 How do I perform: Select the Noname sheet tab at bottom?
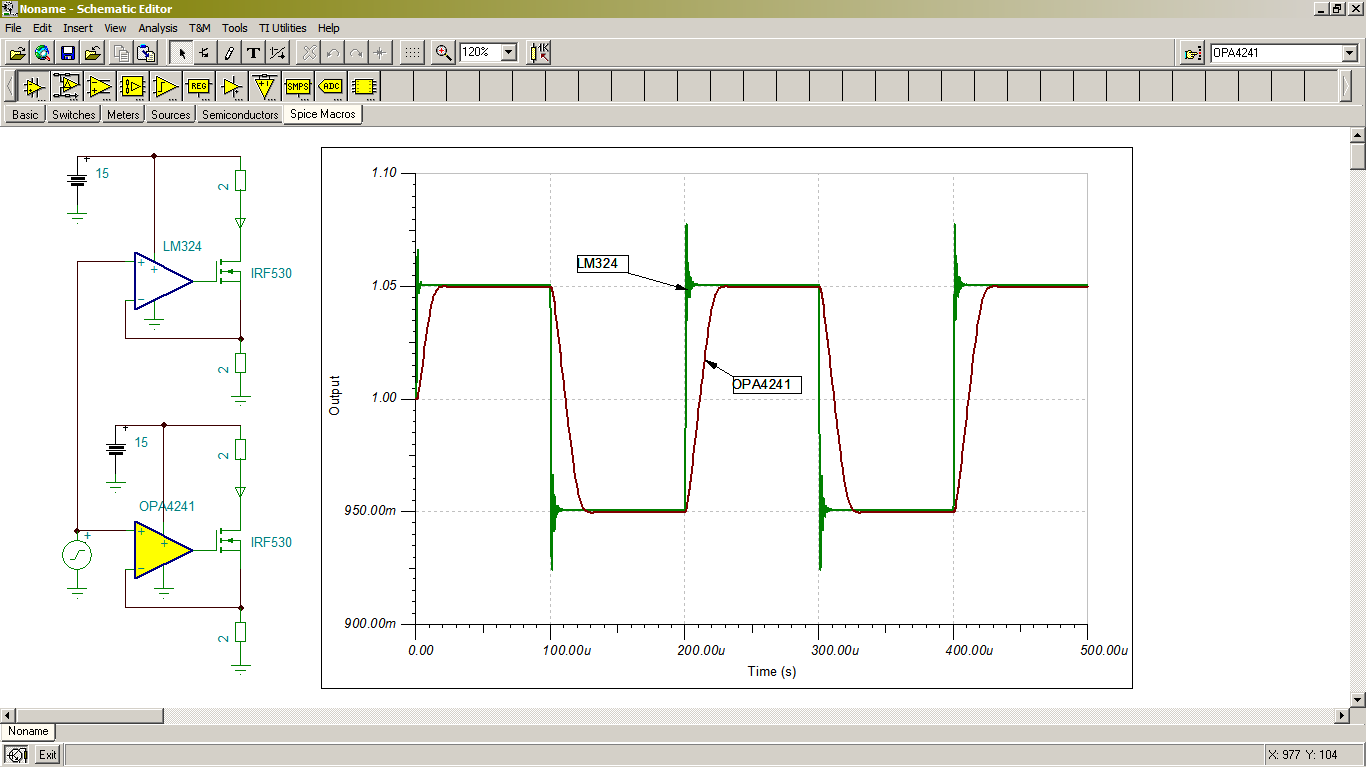coord(28,731)
